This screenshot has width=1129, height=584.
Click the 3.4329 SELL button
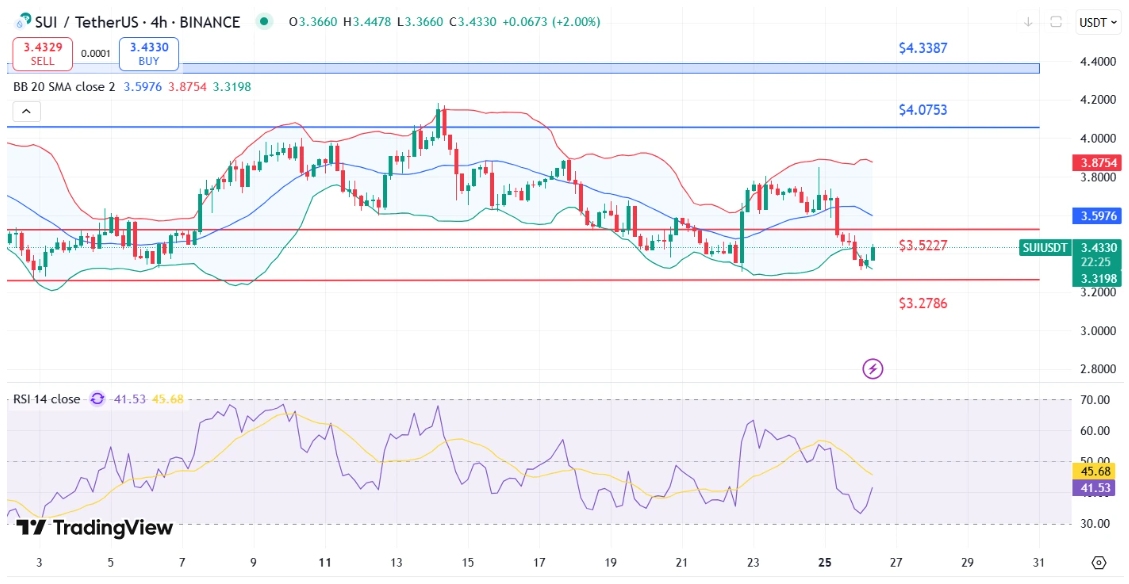pos(42,54)
